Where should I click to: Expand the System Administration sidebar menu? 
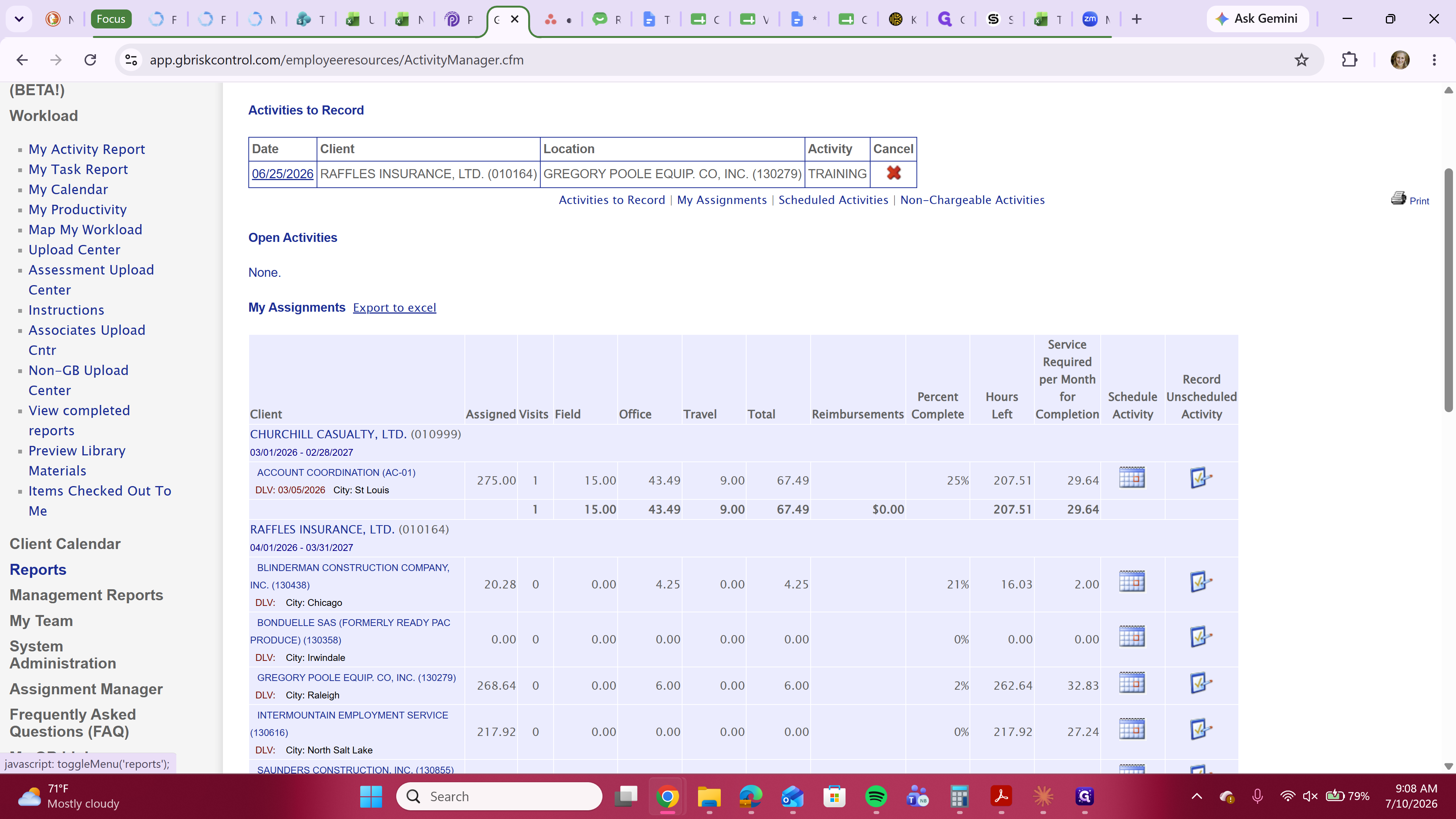coord(63,654)
